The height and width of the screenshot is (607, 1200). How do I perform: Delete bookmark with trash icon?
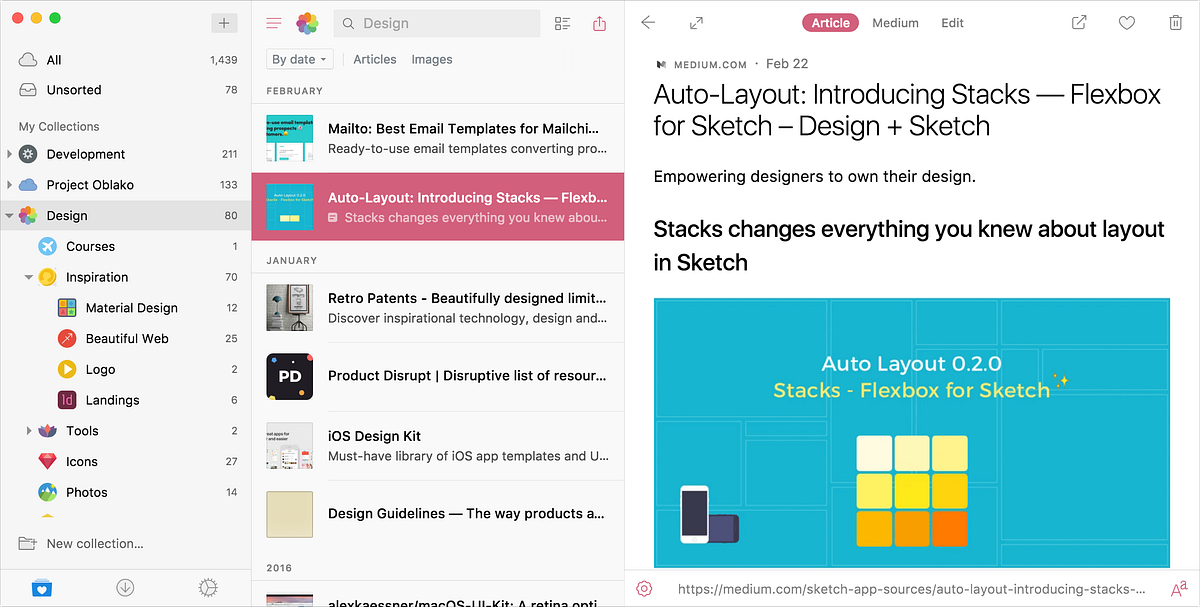[x=1175, y=22]
